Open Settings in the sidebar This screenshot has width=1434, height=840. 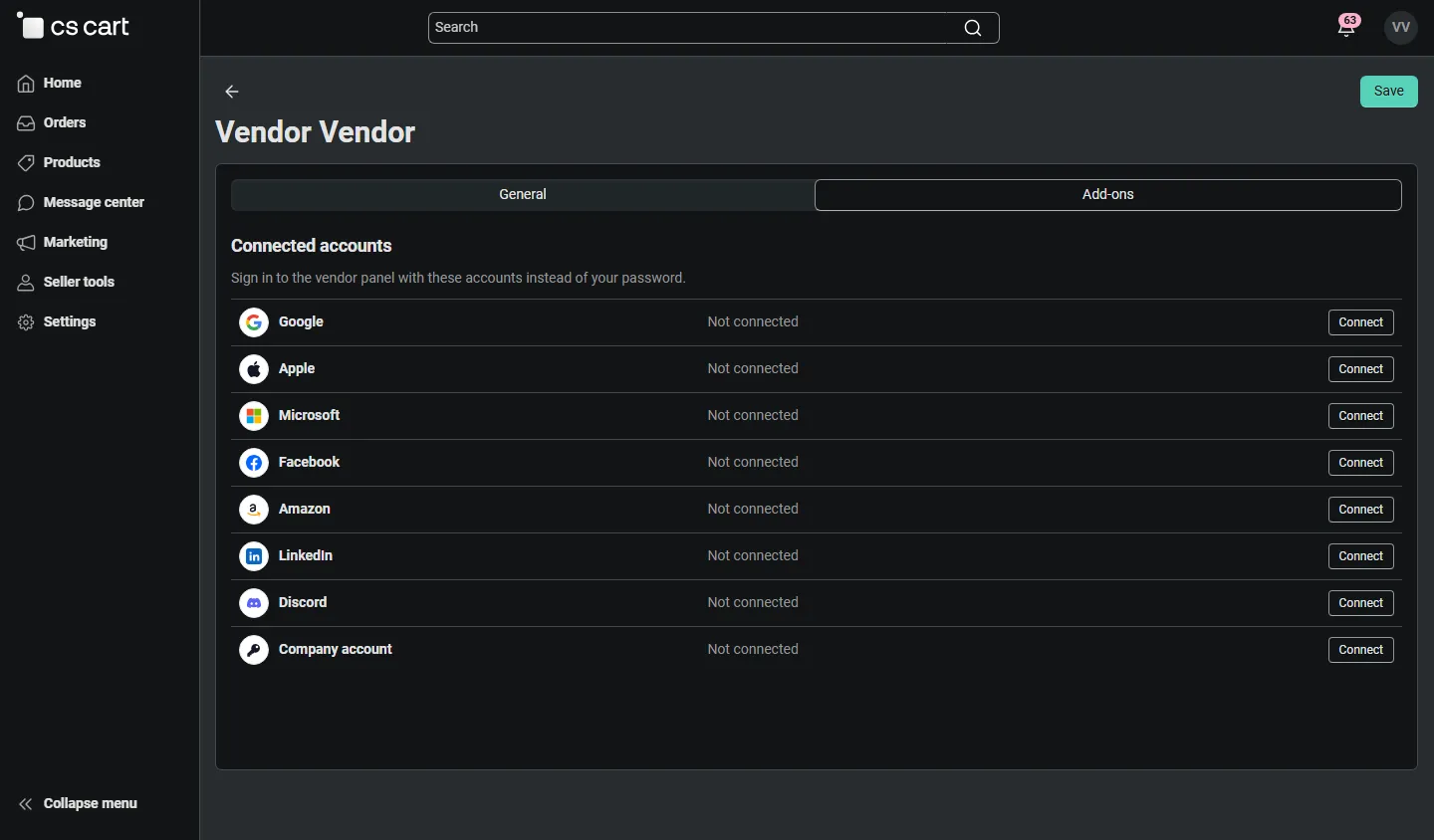coord(57,322)
